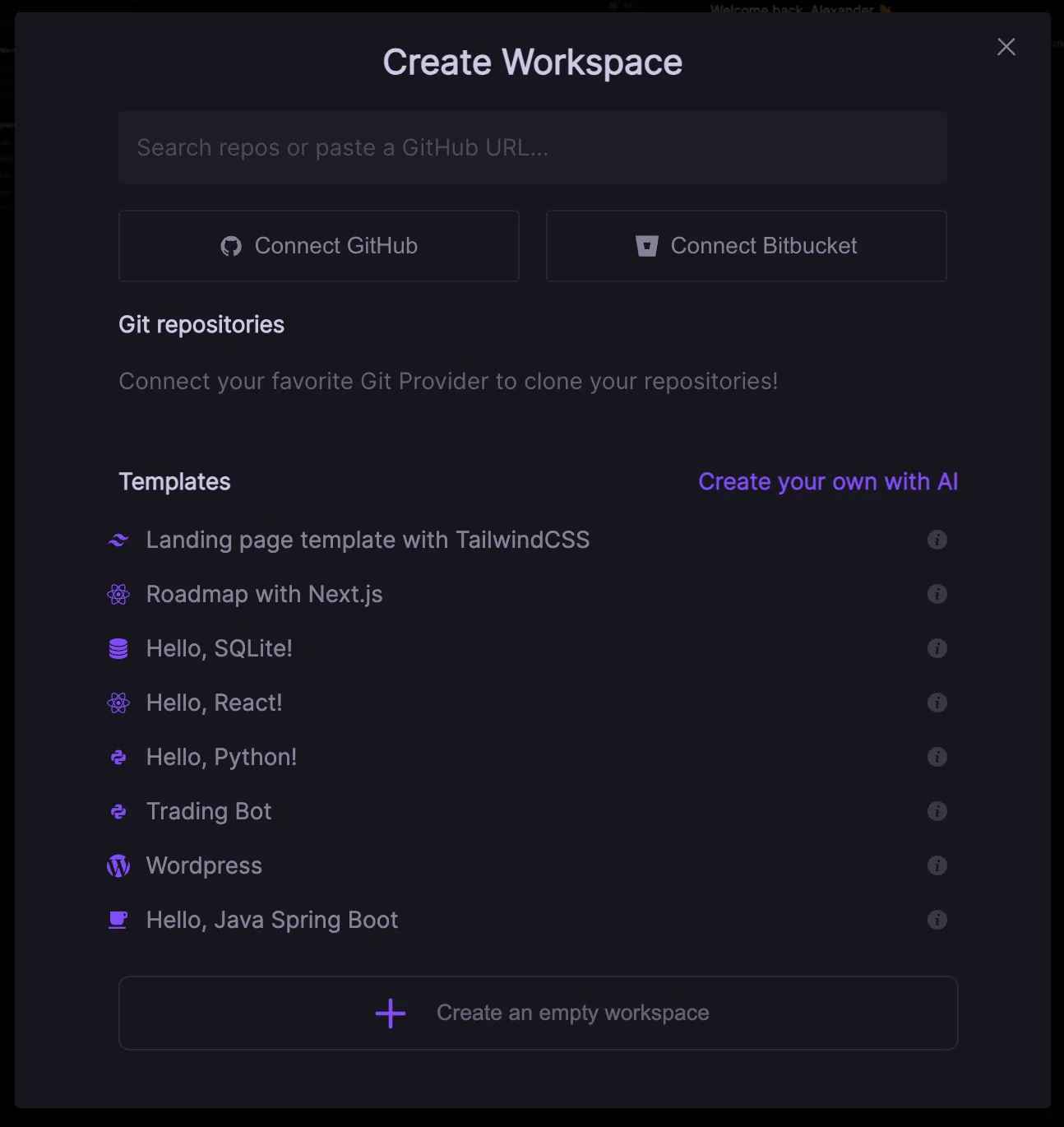Show info for Hello, SQLite! template
This screenshot has height=1127, width=1064.
pos(937,648)
